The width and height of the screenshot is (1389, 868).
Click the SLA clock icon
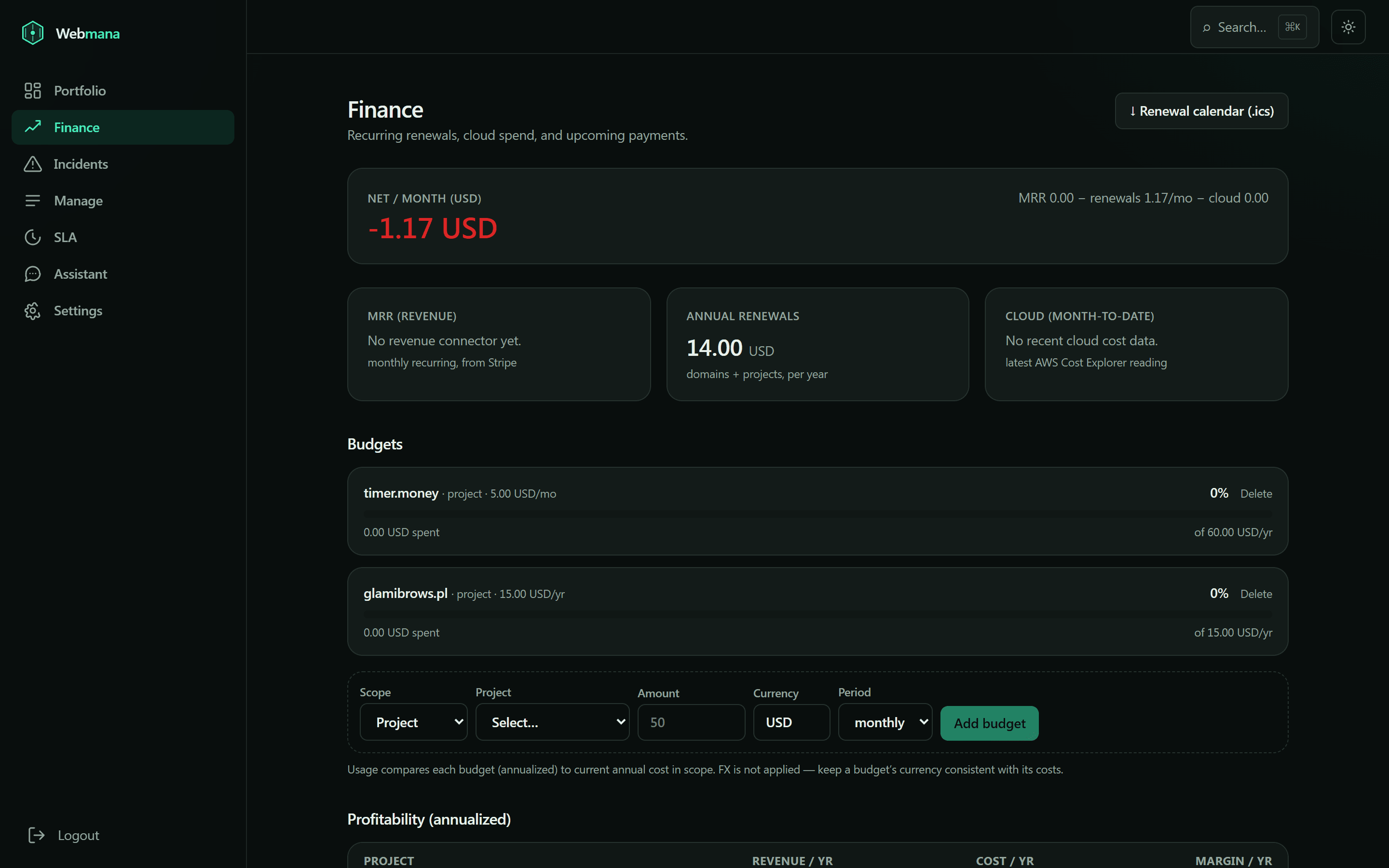coord(33,237)
